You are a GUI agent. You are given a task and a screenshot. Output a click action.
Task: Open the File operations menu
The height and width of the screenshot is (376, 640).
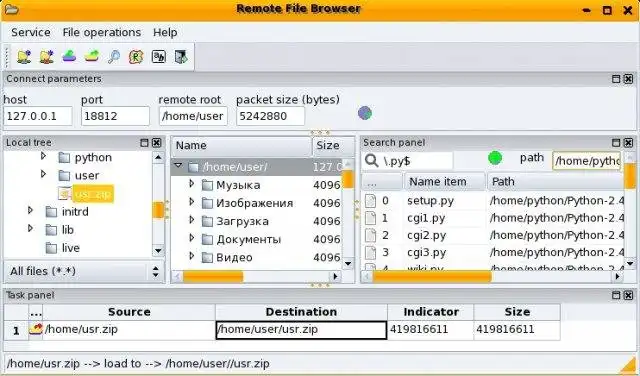(102, 32)
